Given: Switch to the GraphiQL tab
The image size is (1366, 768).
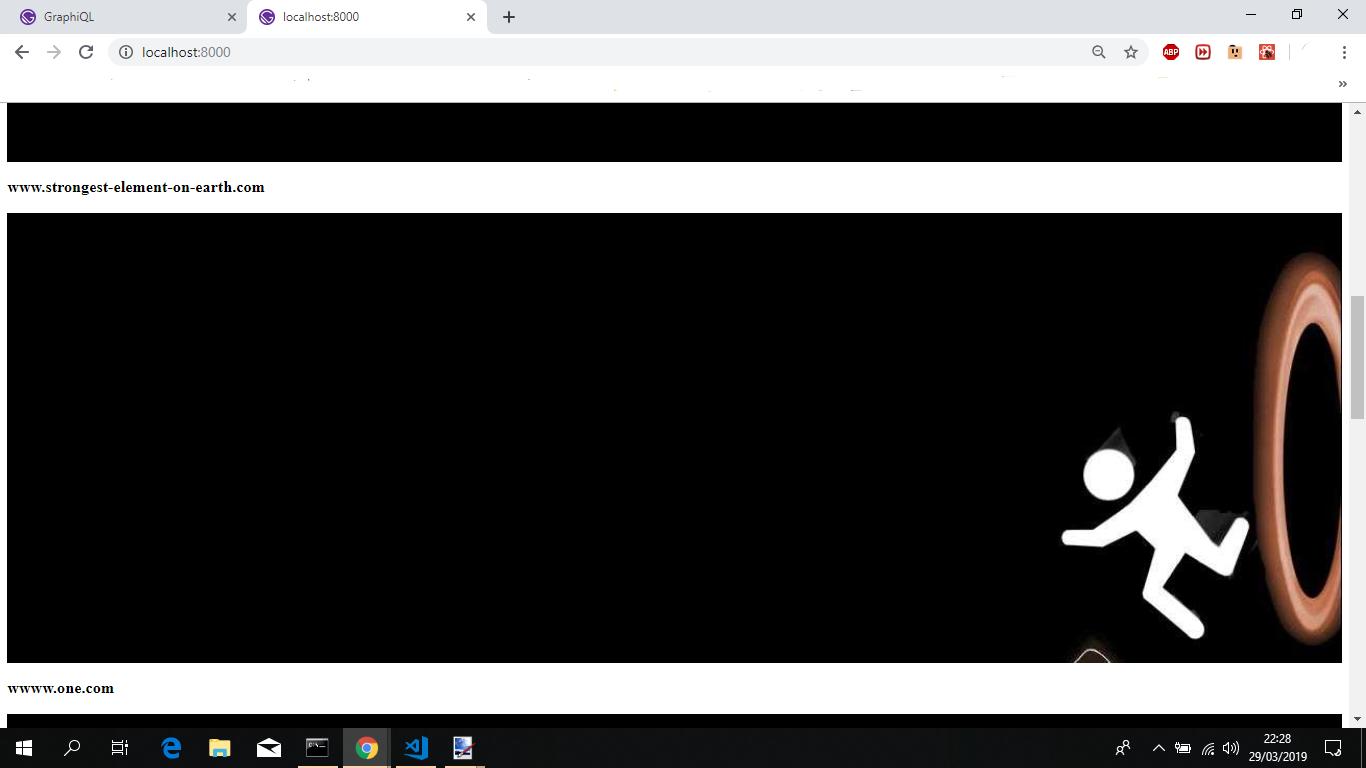Looking at the screenshot, I should click(x=120, y=17).
